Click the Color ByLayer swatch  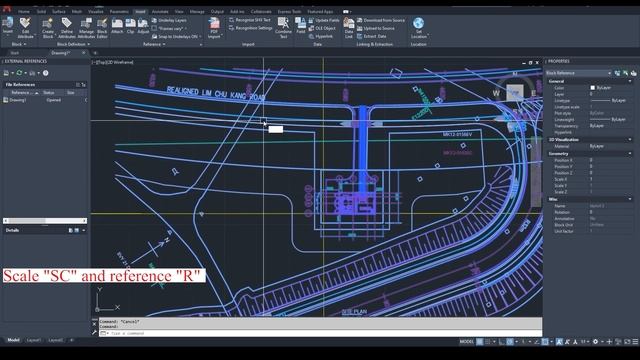[593, 88]
